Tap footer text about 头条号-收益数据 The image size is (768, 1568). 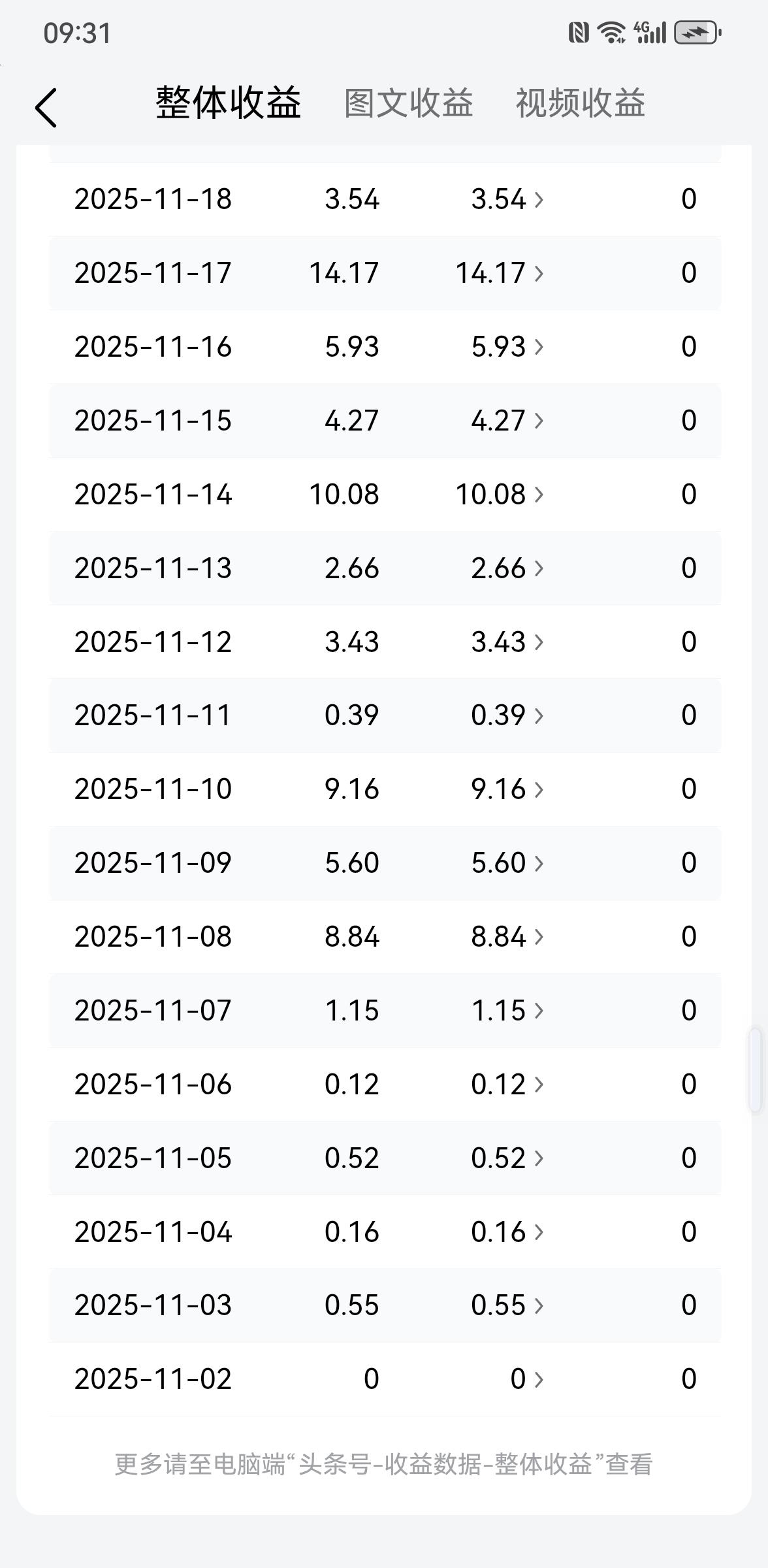click(384, 1464)
